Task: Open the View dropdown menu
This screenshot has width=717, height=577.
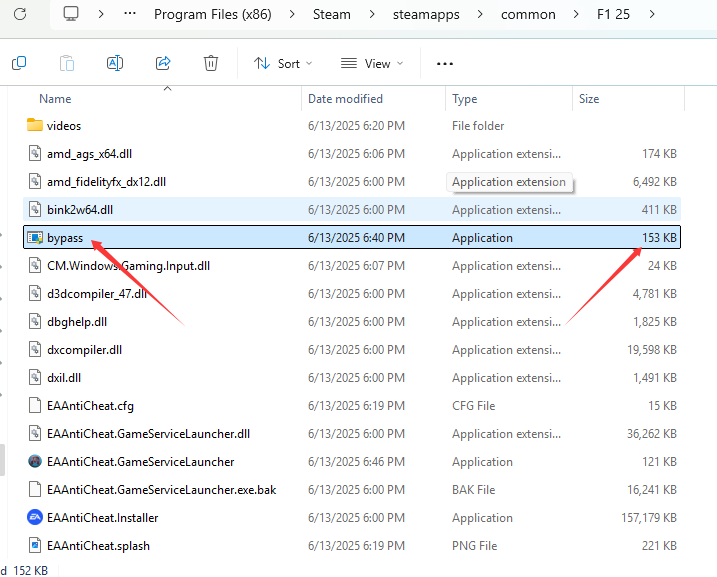Action: click(x=372, y=63)
